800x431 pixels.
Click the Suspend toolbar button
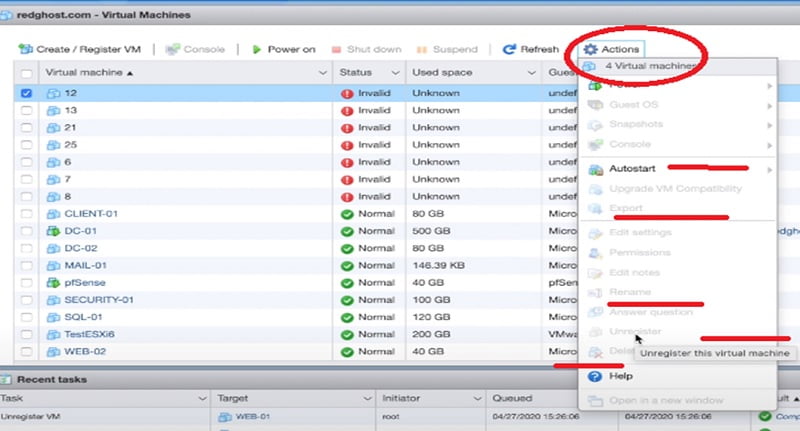coord(447,49)
